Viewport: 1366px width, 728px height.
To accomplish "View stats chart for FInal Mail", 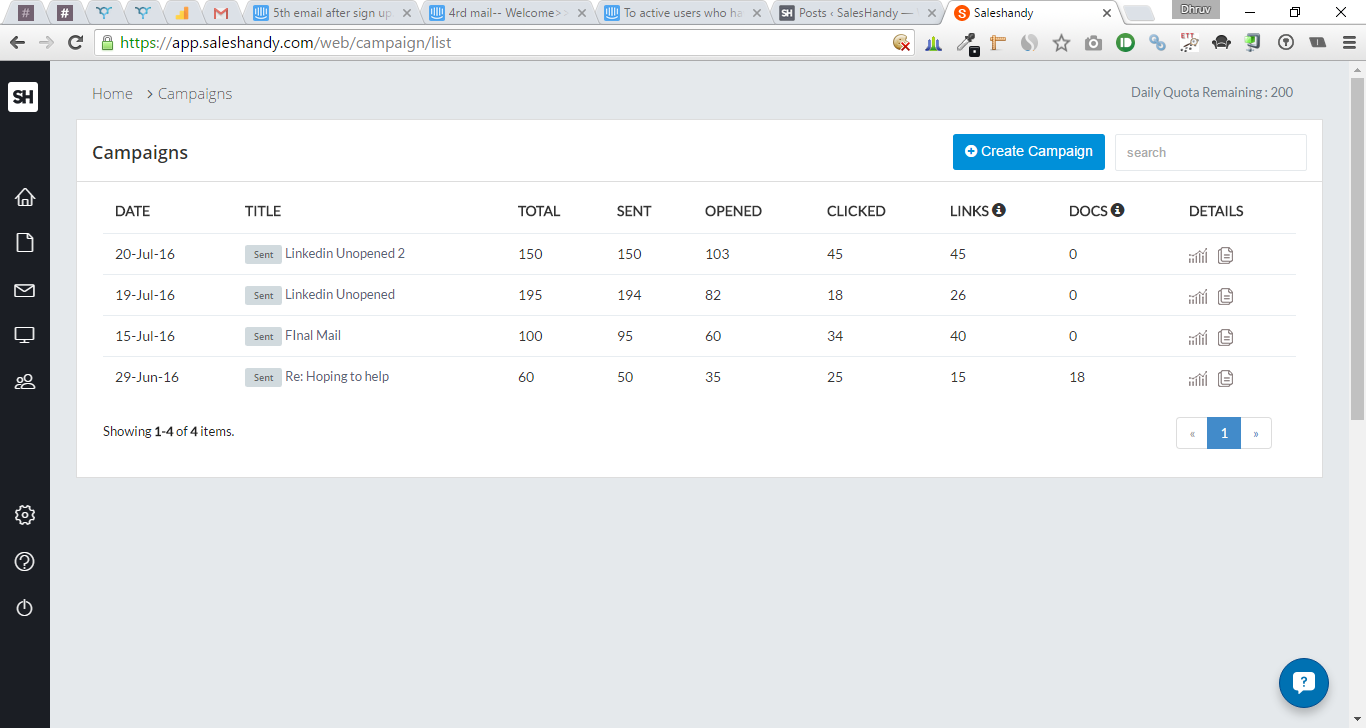I will 1198,337.
